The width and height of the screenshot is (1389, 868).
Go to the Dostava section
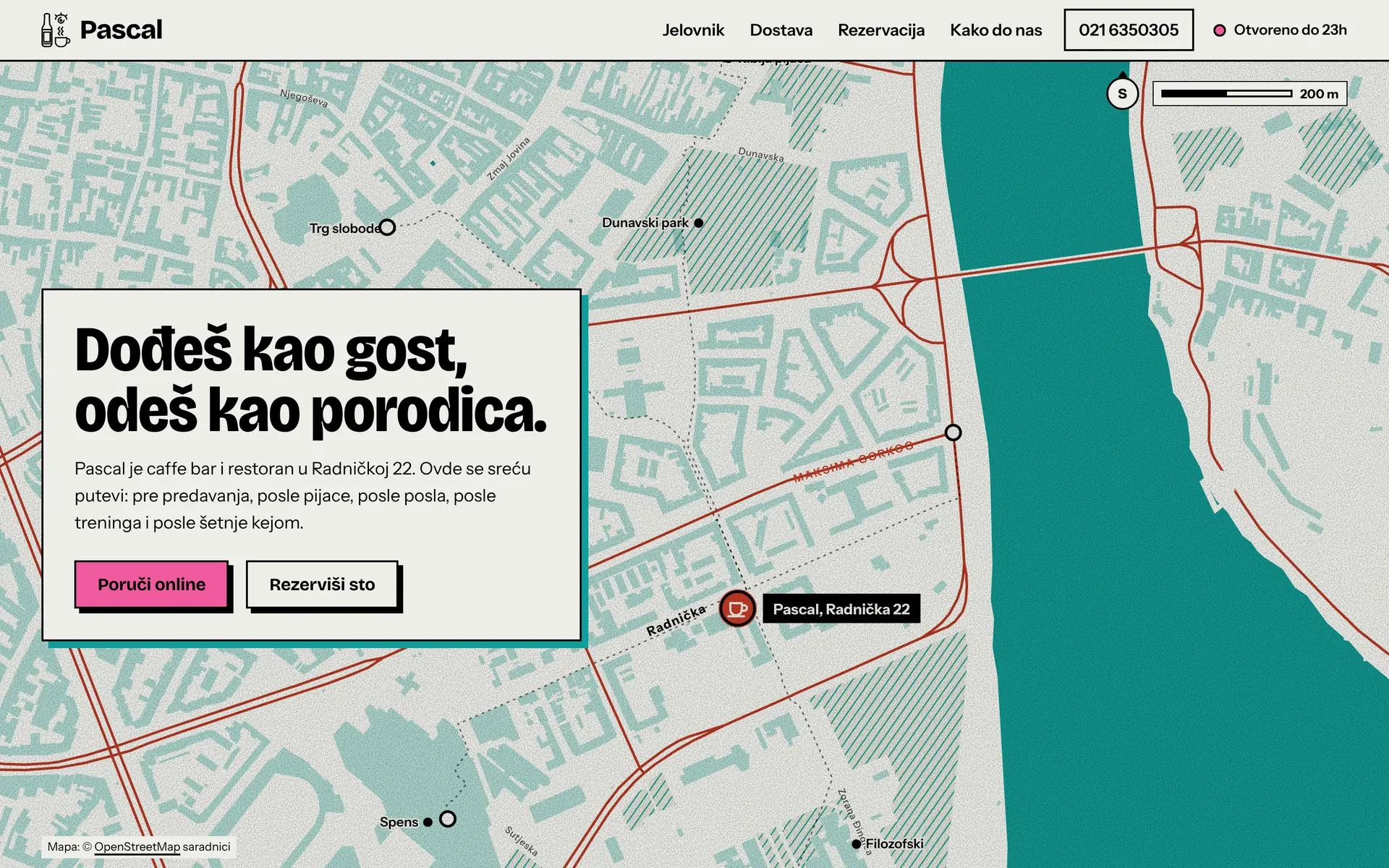point(781,30)
